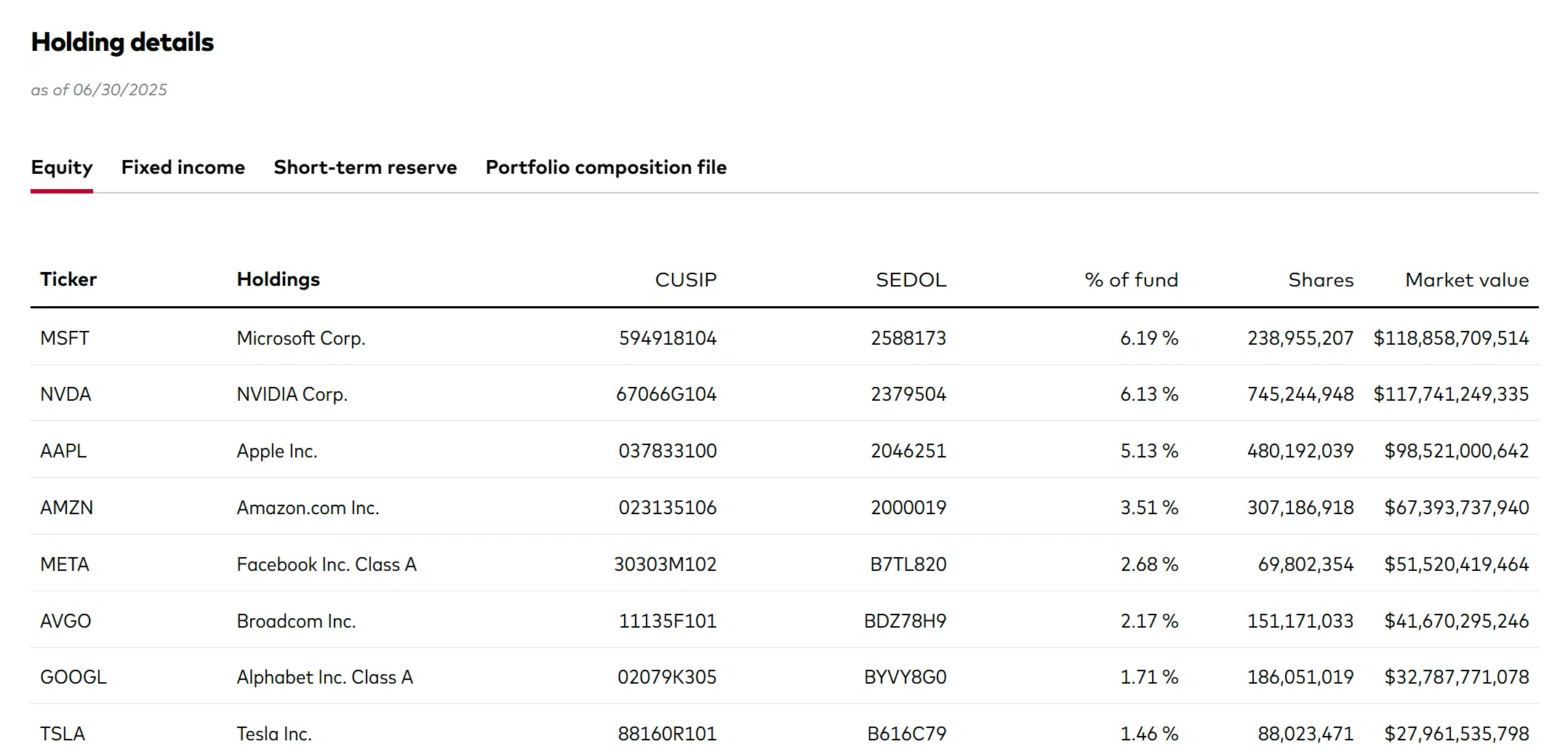This screenshot has width=1568, height=752.
Task: Select Alphabet Inc. Class A holding
Action: point(325,677)
